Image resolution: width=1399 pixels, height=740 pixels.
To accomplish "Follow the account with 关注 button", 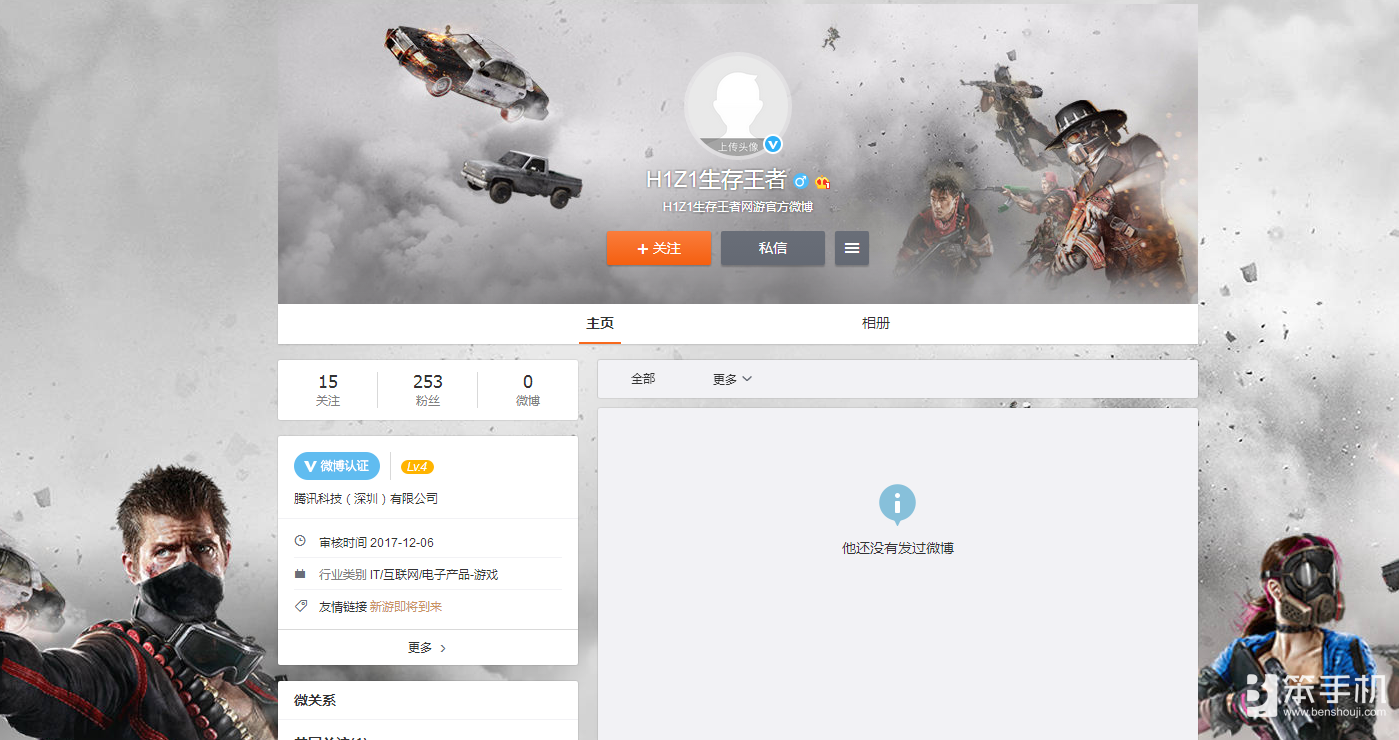I will (659, 248).
